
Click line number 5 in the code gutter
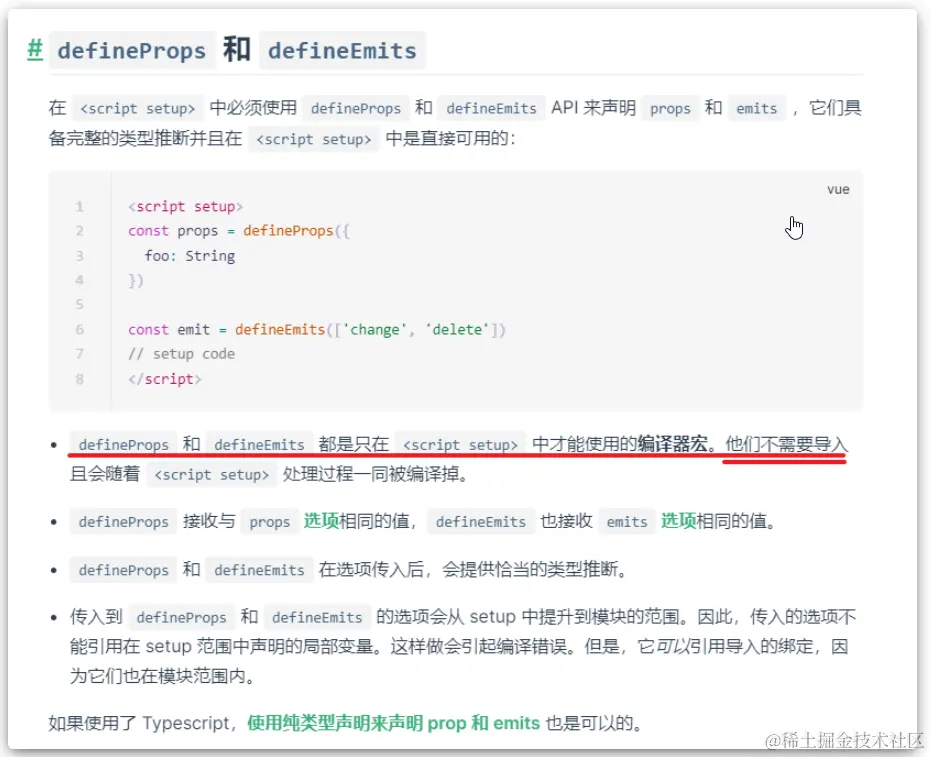click(x=80, y=305)
